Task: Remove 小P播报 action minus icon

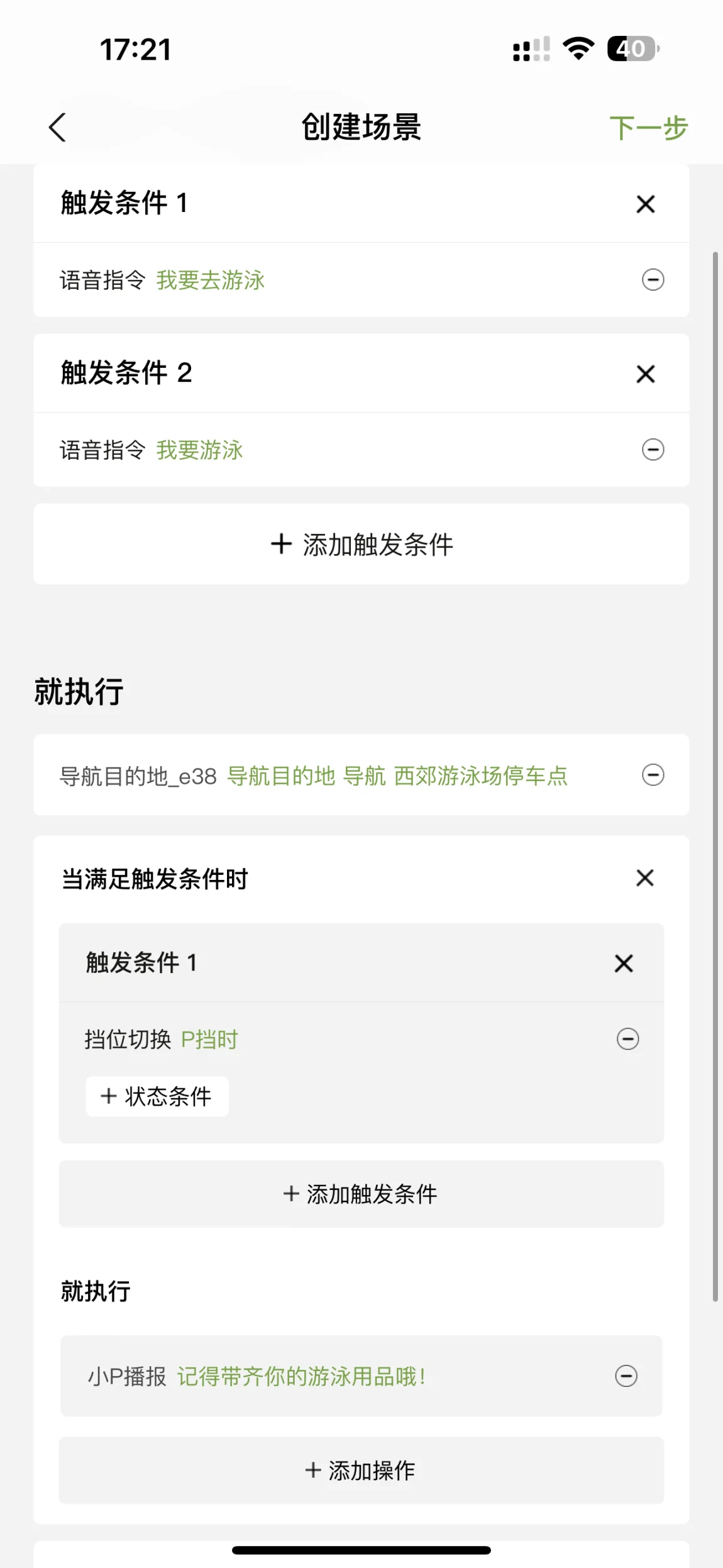Action: click(x=626, y=1376)
